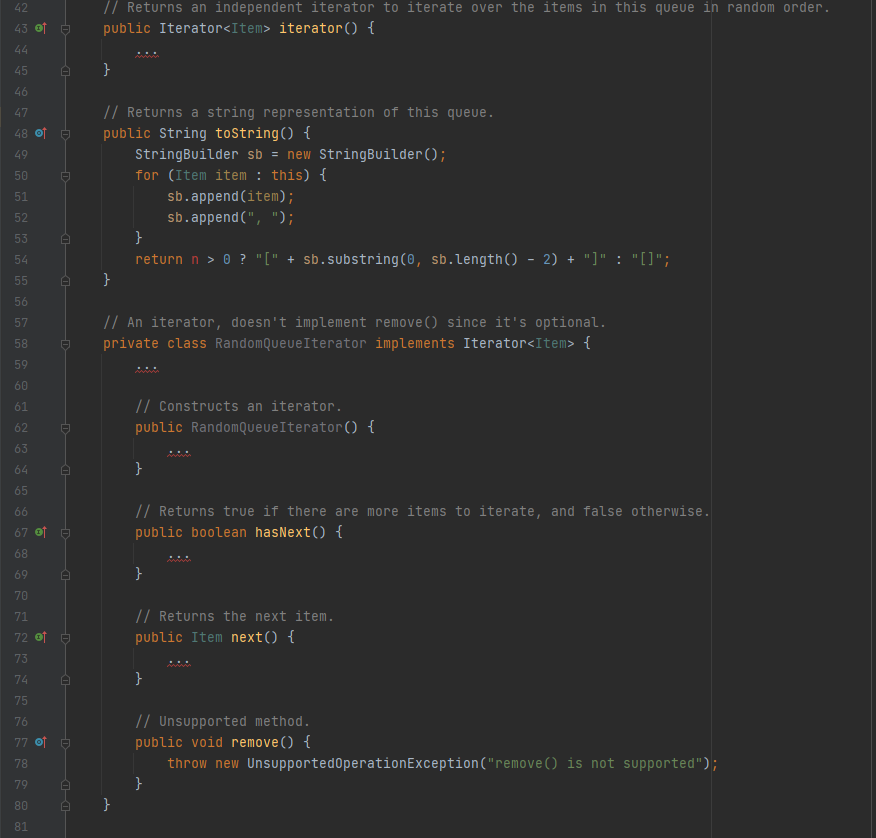Click the implements gutter icon beside hasNext() on line 67
Image resolution: width=876 pixels, height=838 pixels.
tap(41, 532)
